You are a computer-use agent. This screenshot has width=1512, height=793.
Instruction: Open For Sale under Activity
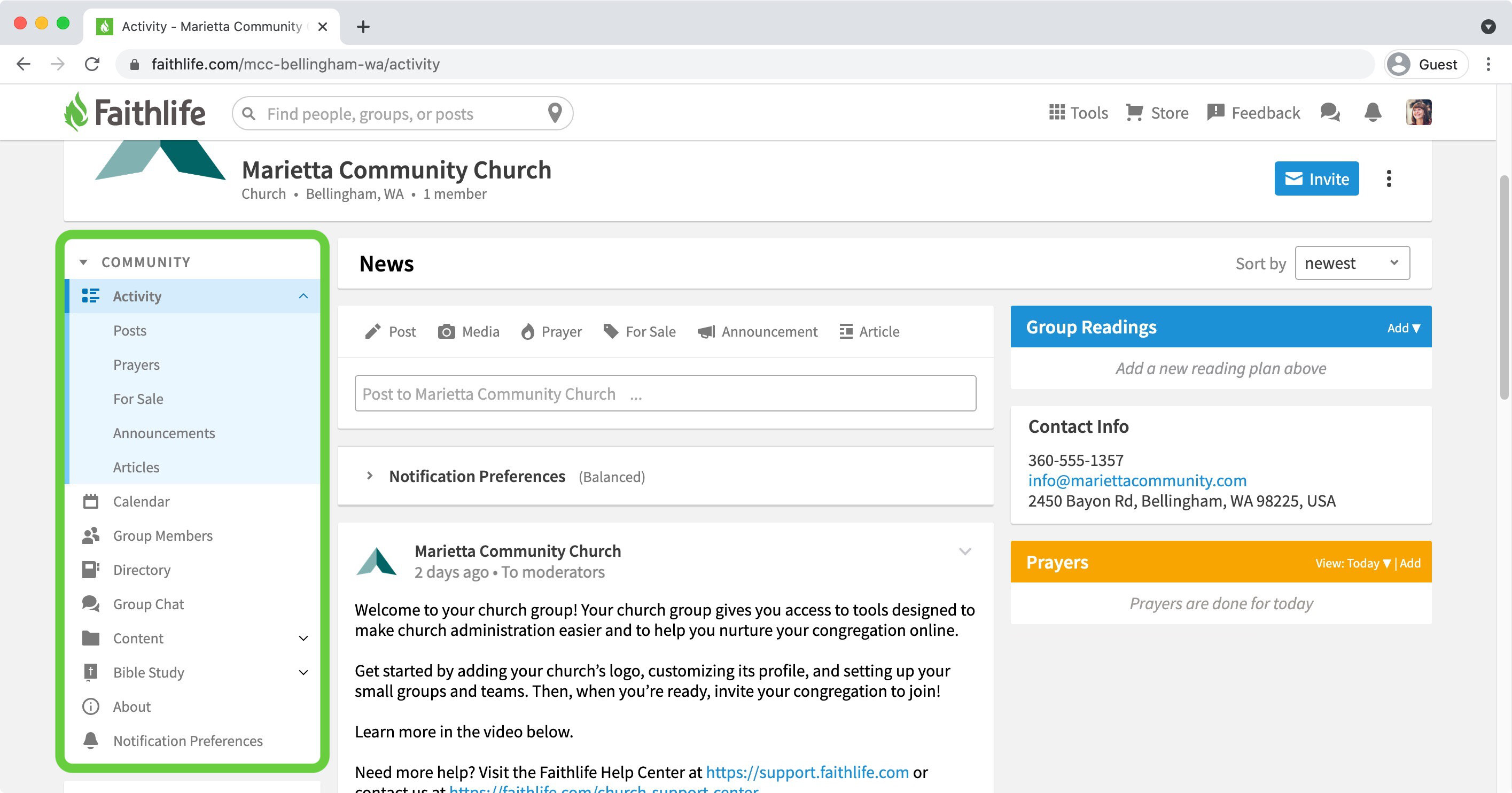coord(138,399)
